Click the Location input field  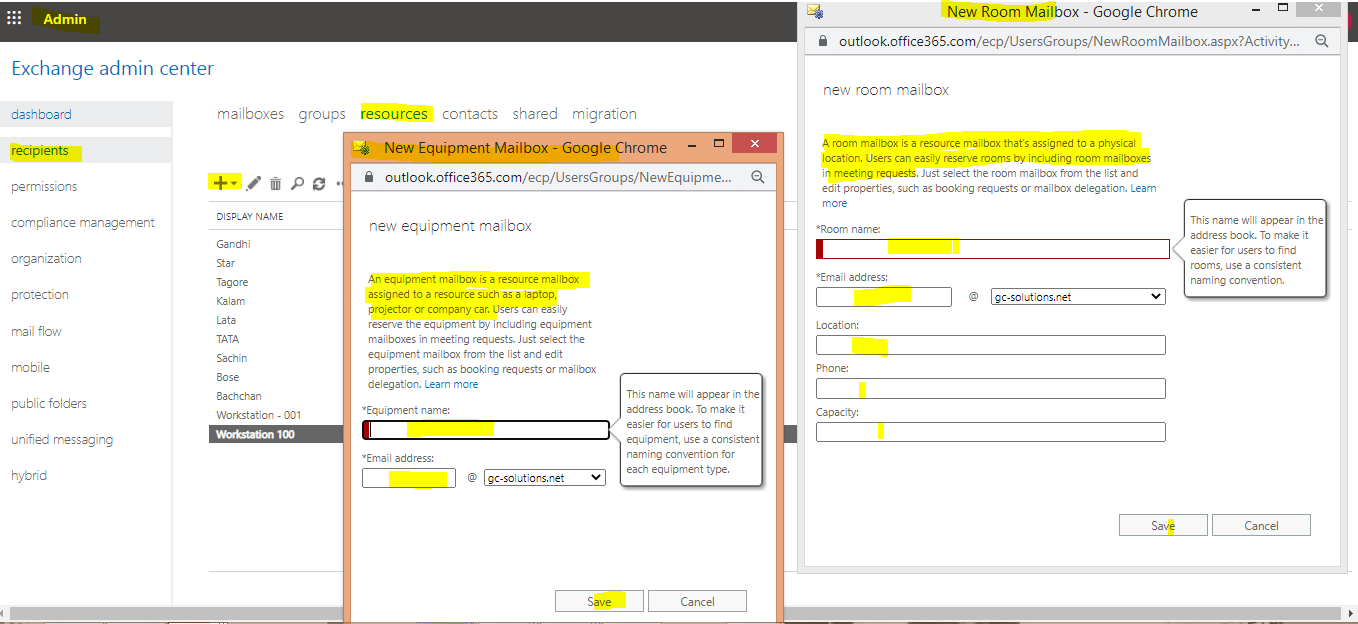click(991, 345)
